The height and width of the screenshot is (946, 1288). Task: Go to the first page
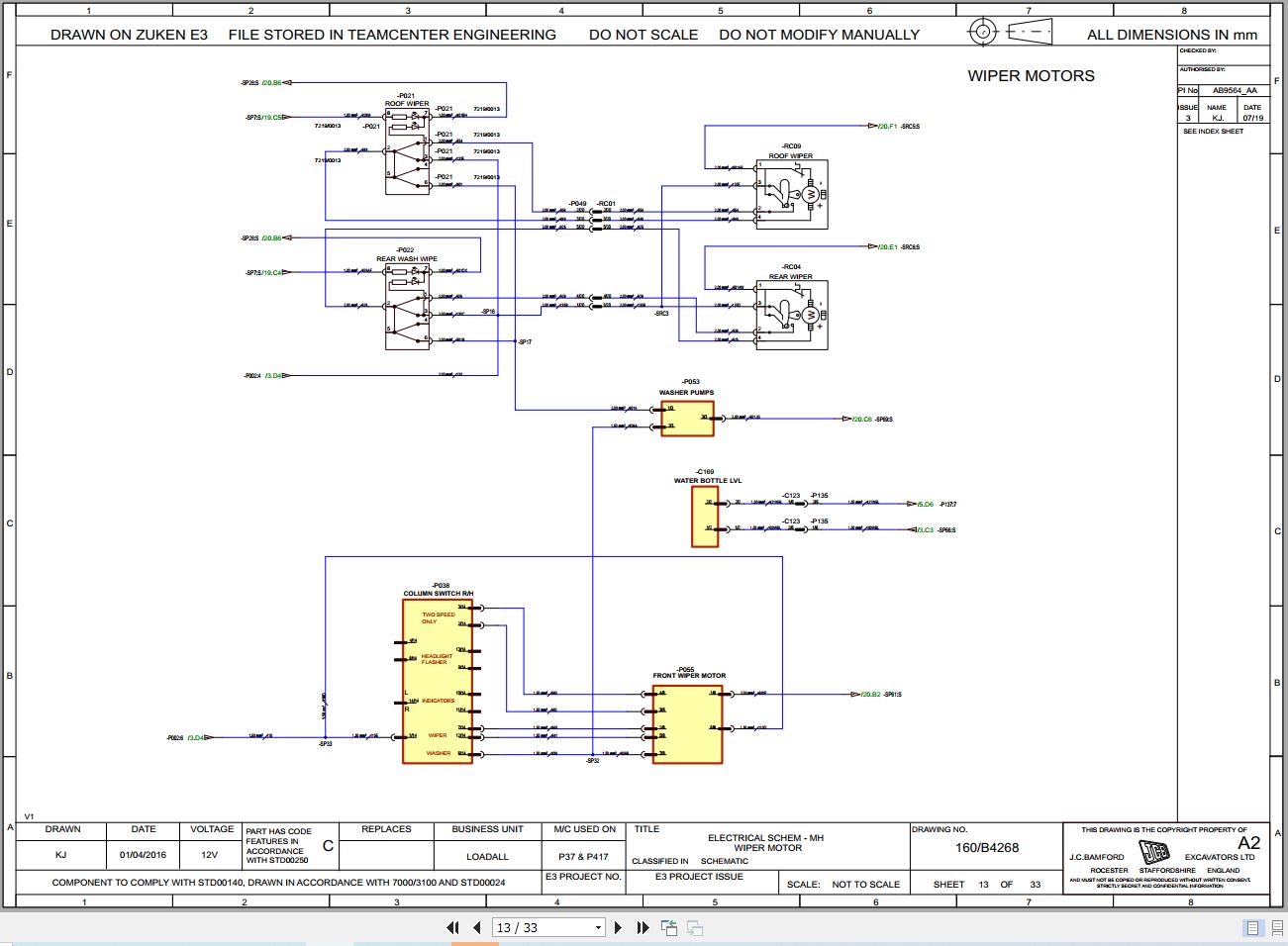click(452, 927)
